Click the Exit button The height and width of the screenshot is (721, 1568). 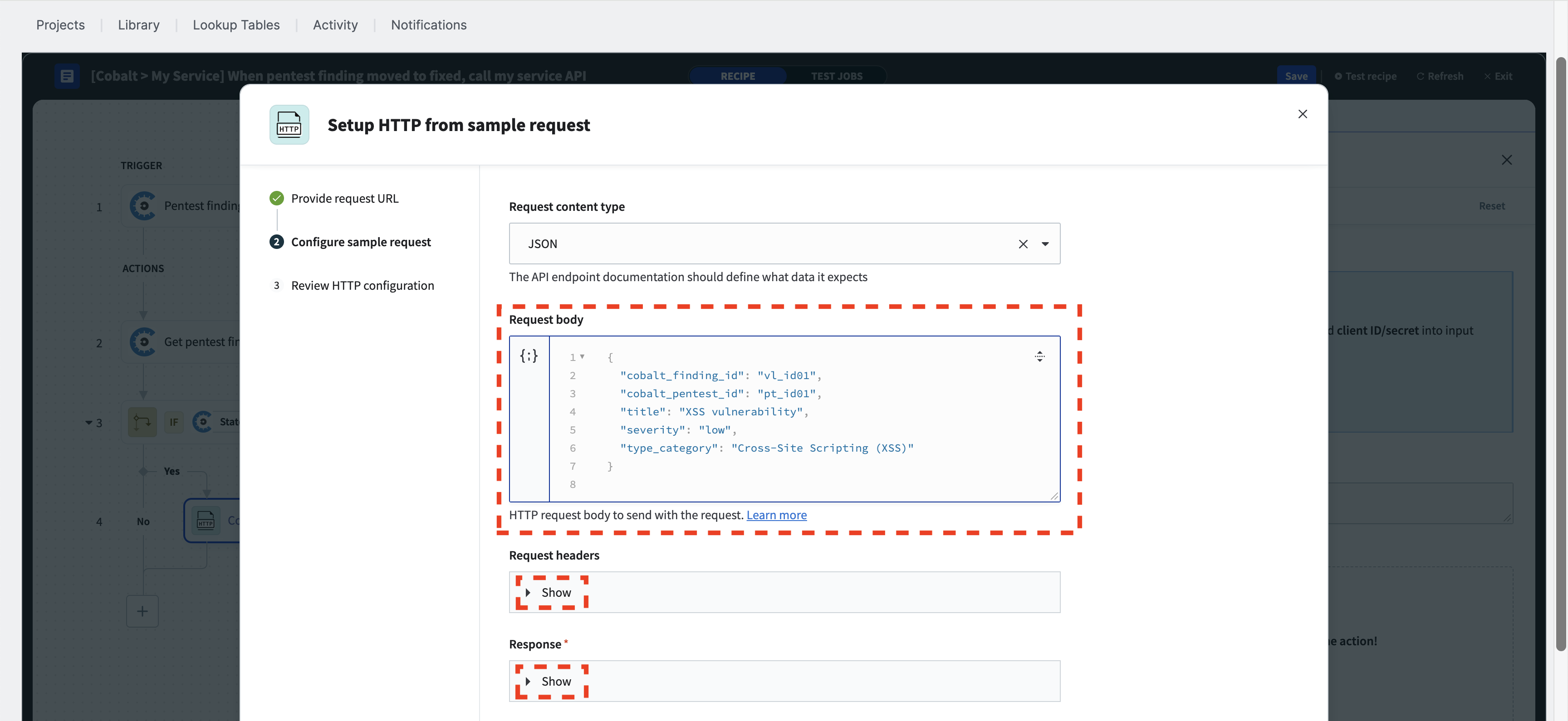1497,76
